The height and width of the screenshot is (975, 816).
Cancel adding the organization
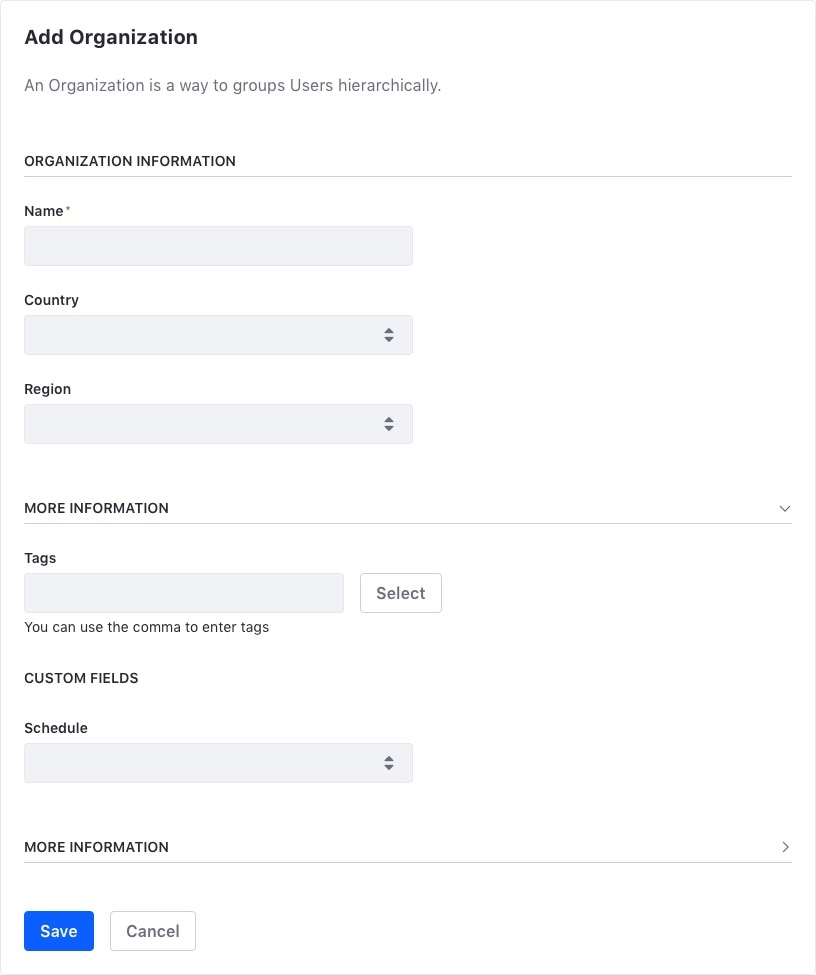[152, 931]
